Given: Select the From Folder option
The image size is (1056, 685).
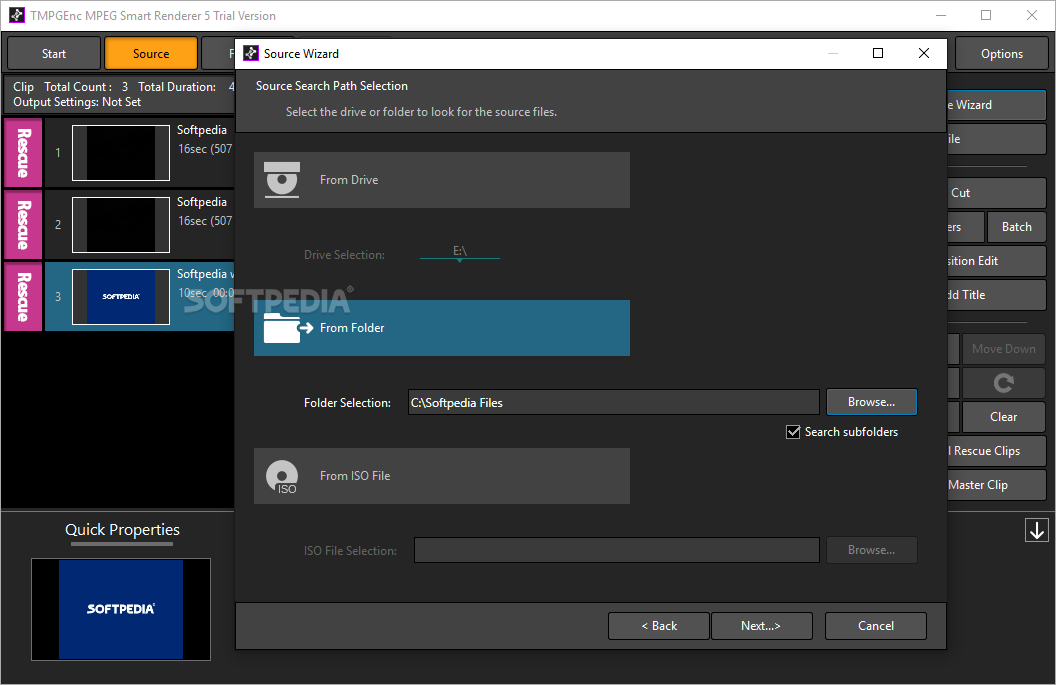Looking at the screenshot, I should pyautogui.click(x=442, y=328).
